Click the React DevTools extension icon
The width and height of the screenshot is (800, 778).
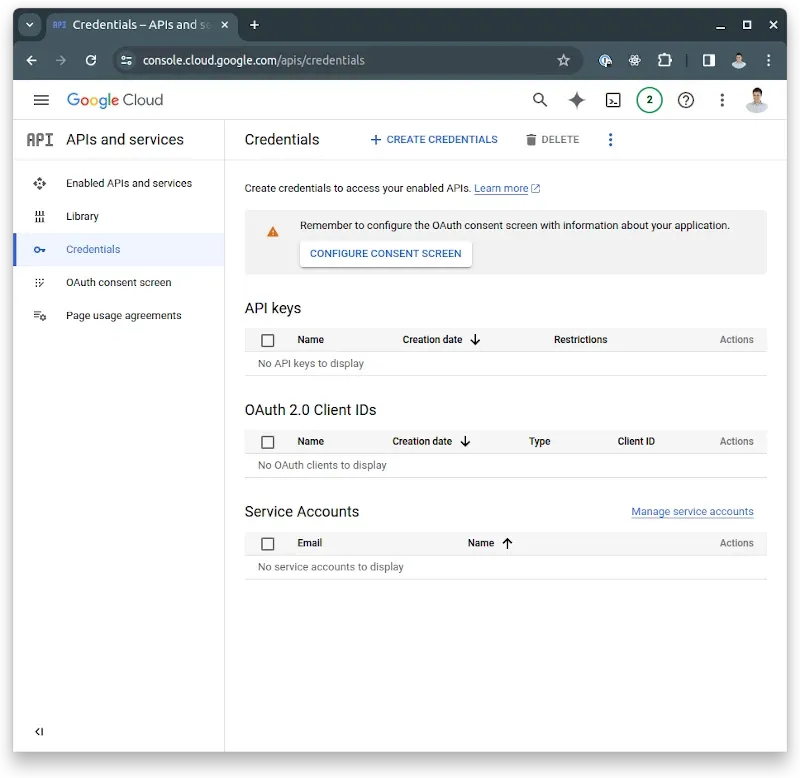635,60
